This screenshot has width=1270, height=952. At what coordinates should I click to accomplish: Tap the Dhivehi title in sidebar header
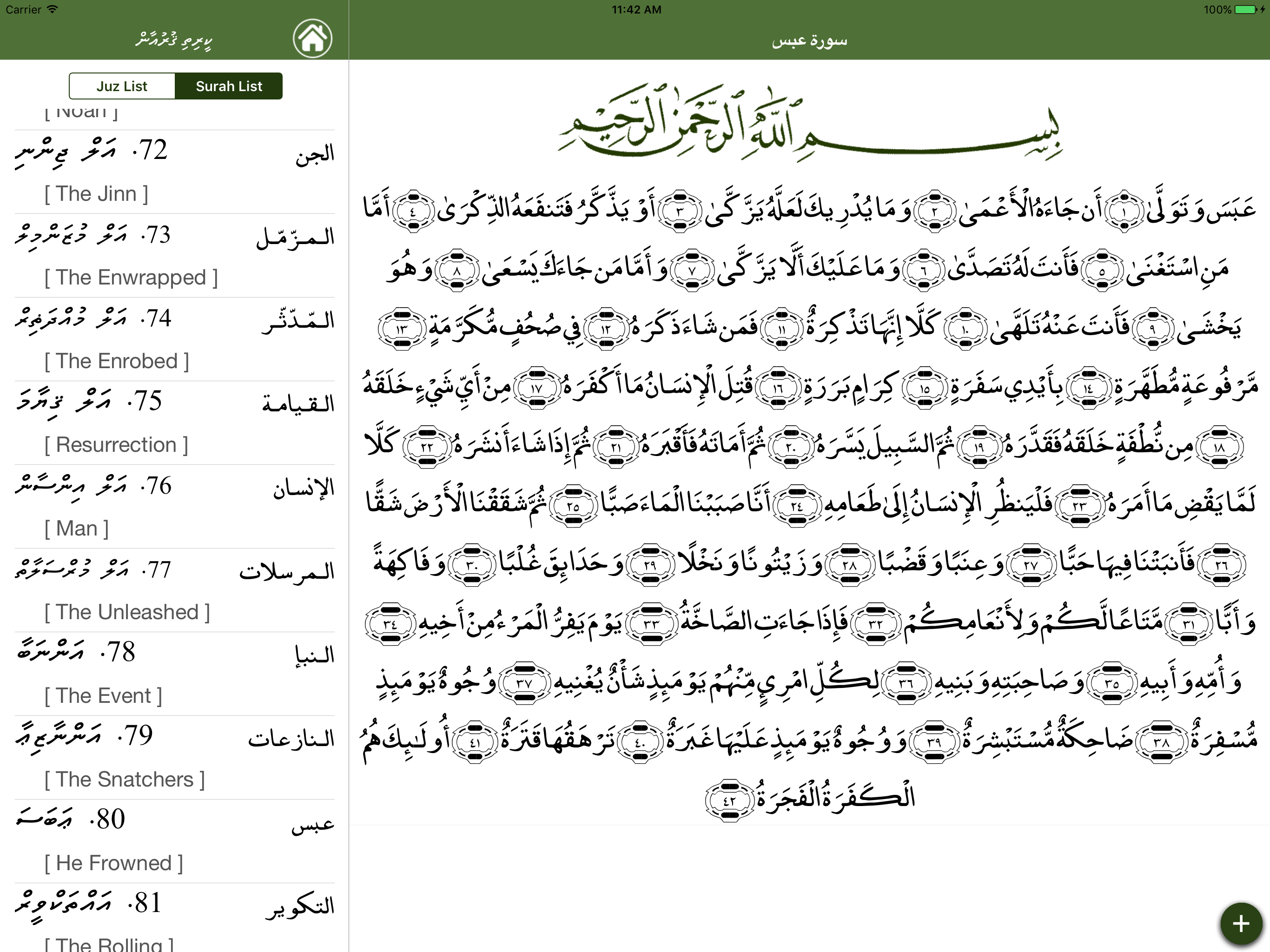point(174,40)
